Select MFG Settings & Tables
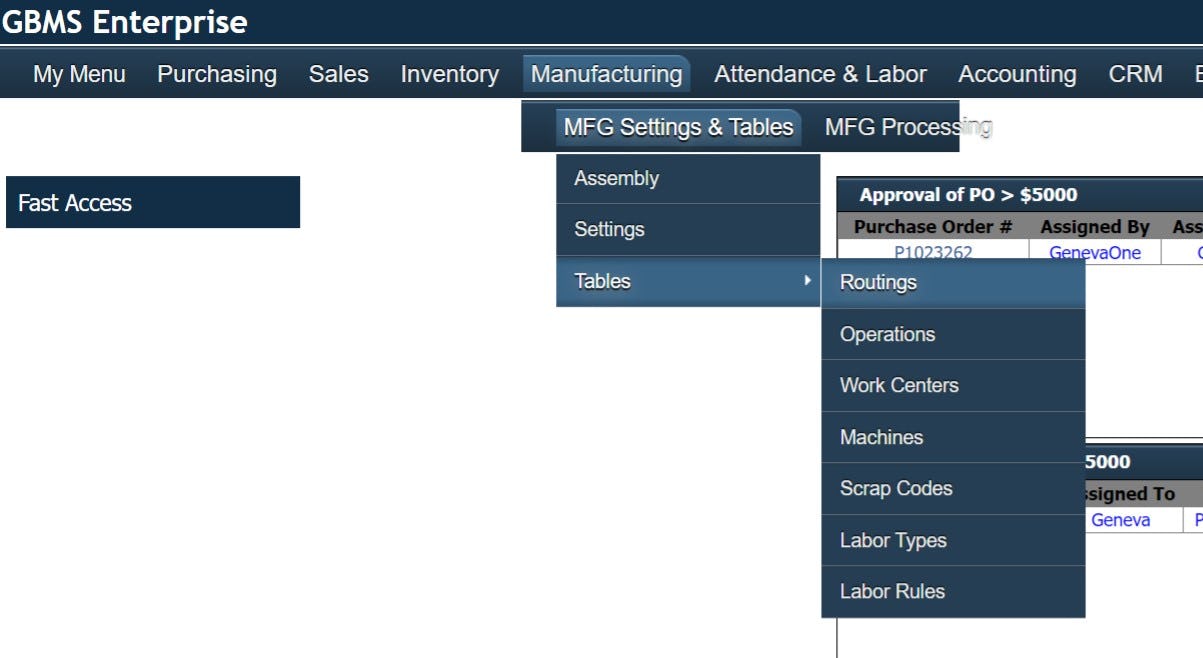This screenshot has height=658, width=1203. 678,127
